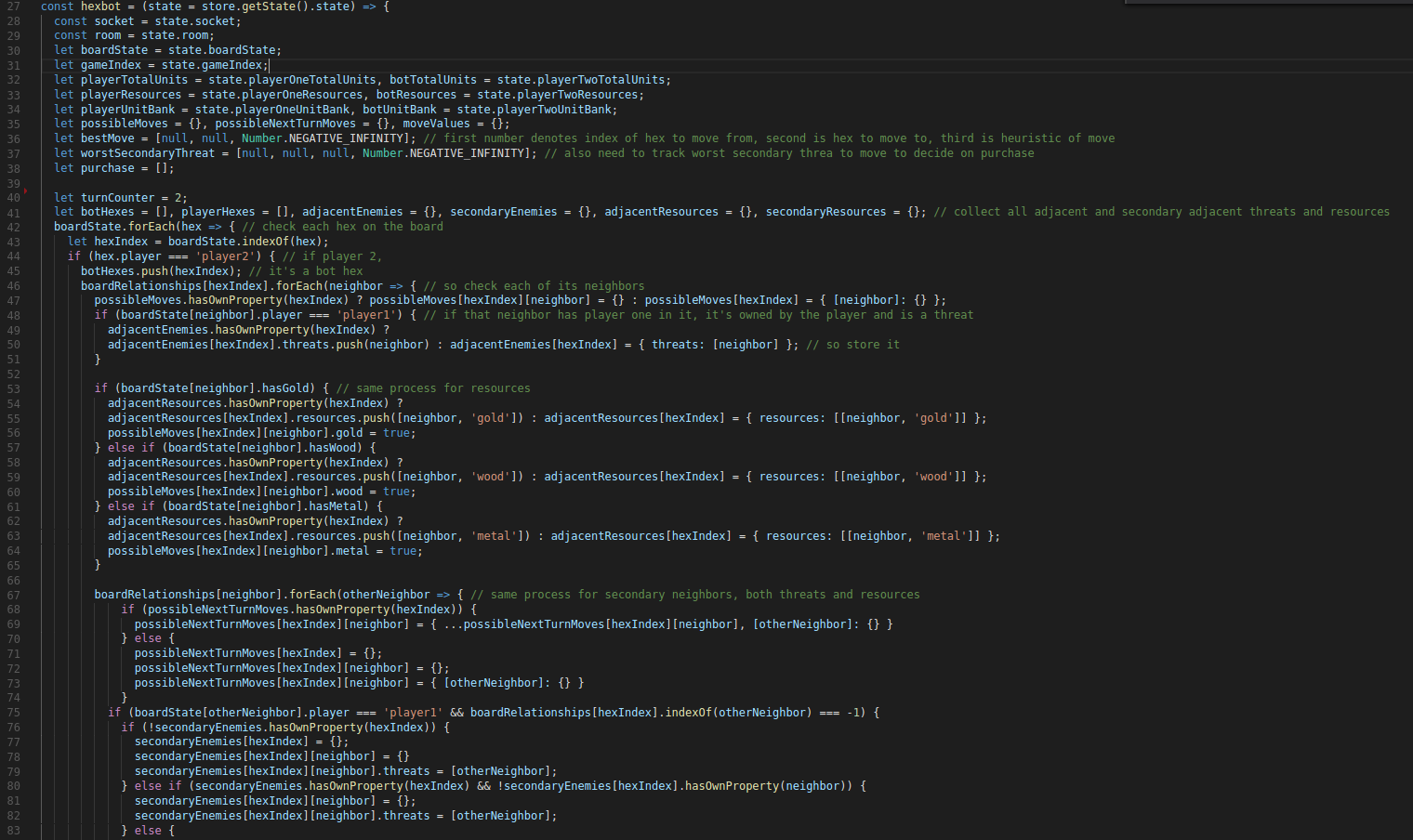Click secondaryResources on line 41
Viewport: 1413px width, 840px height.
[x=825, y=212]
